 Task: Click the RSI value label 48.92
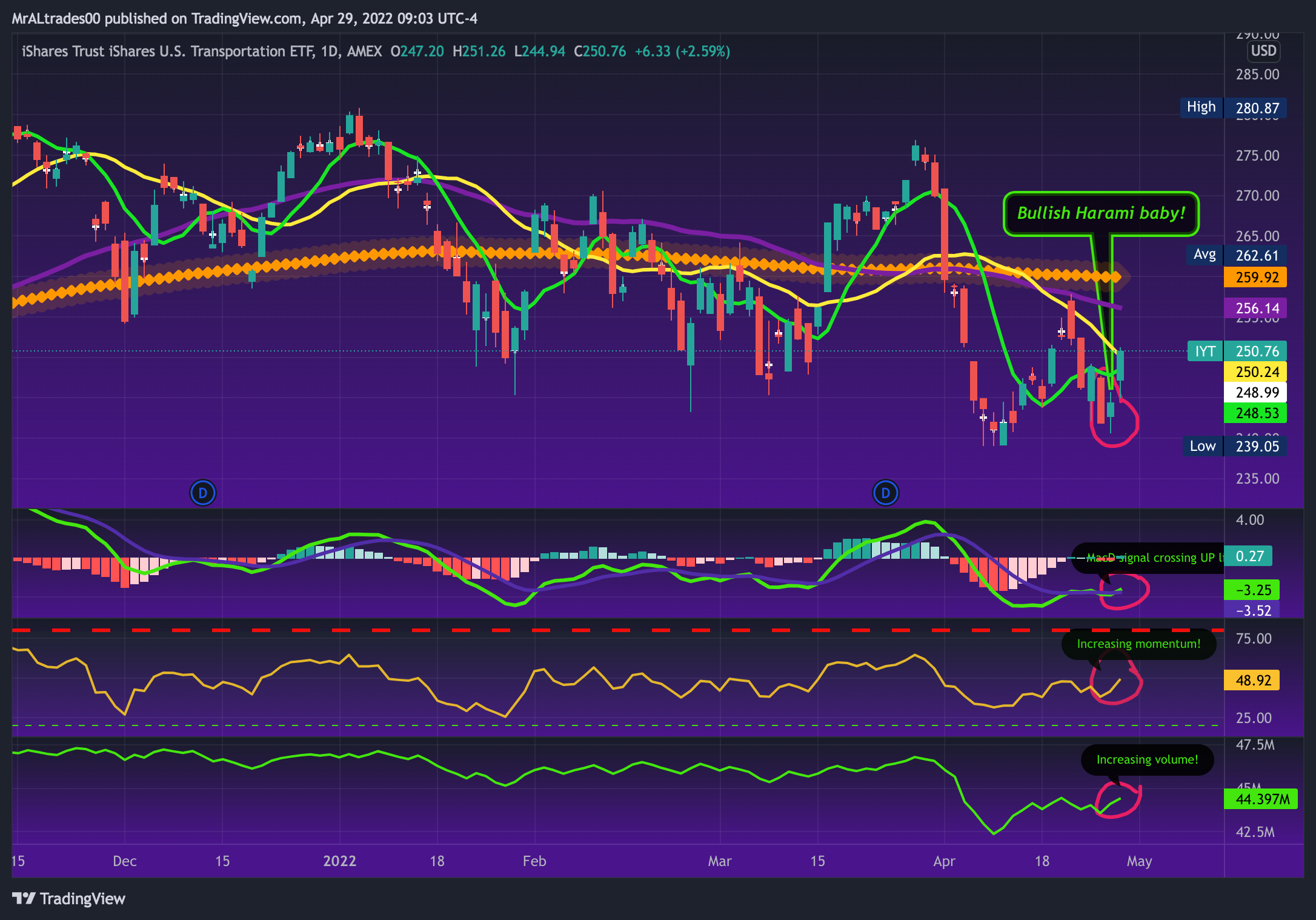tap(1252, 680)
